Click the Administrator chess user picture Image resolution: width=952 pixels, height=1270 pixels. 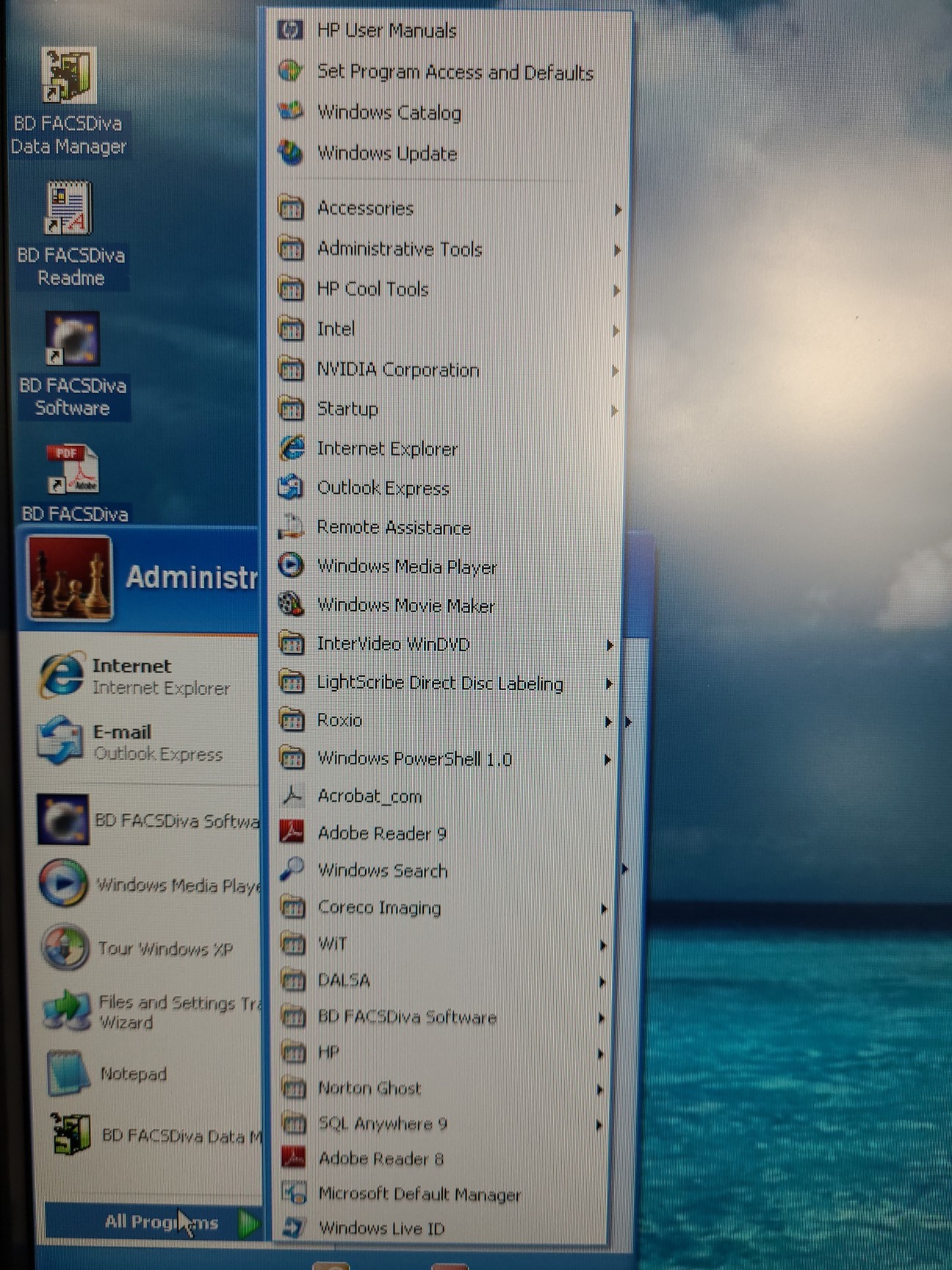click(x=70, y=578)
